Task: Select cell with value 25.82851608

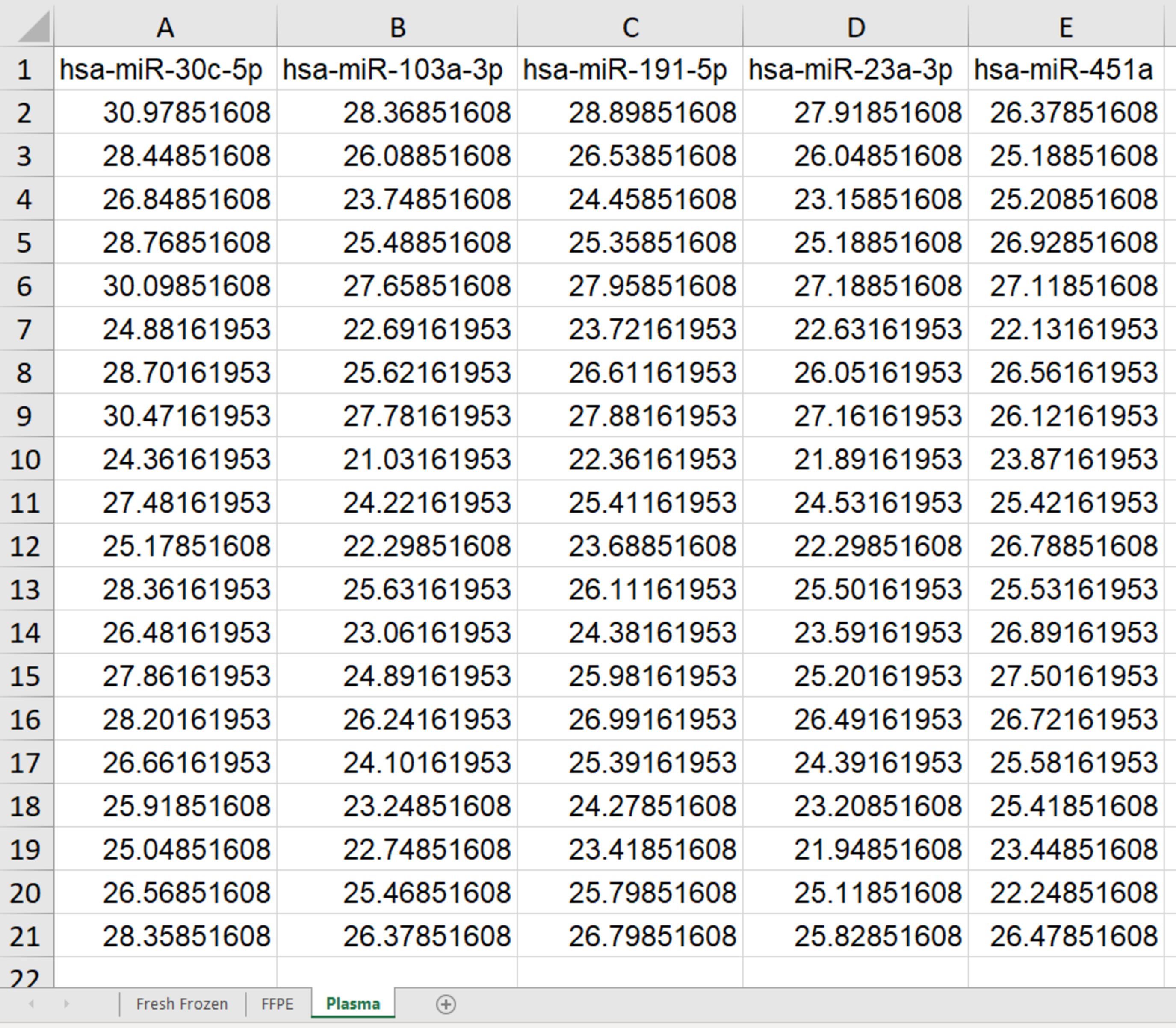Action: click(856, 936)
